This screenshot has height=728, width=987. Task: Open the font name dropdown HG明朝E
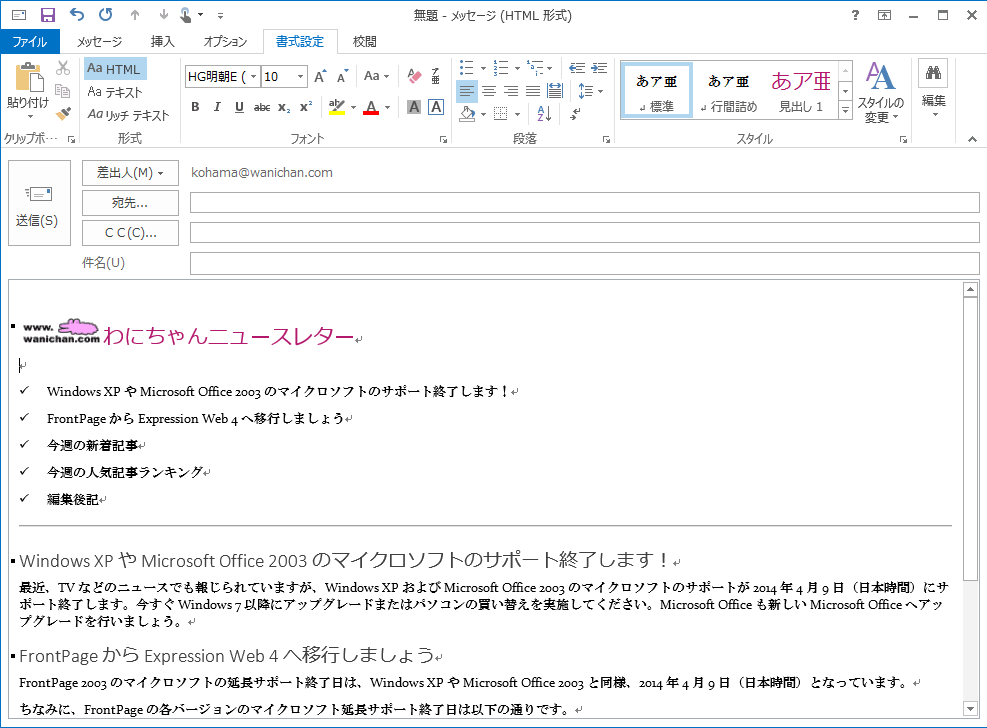point(253,77)
